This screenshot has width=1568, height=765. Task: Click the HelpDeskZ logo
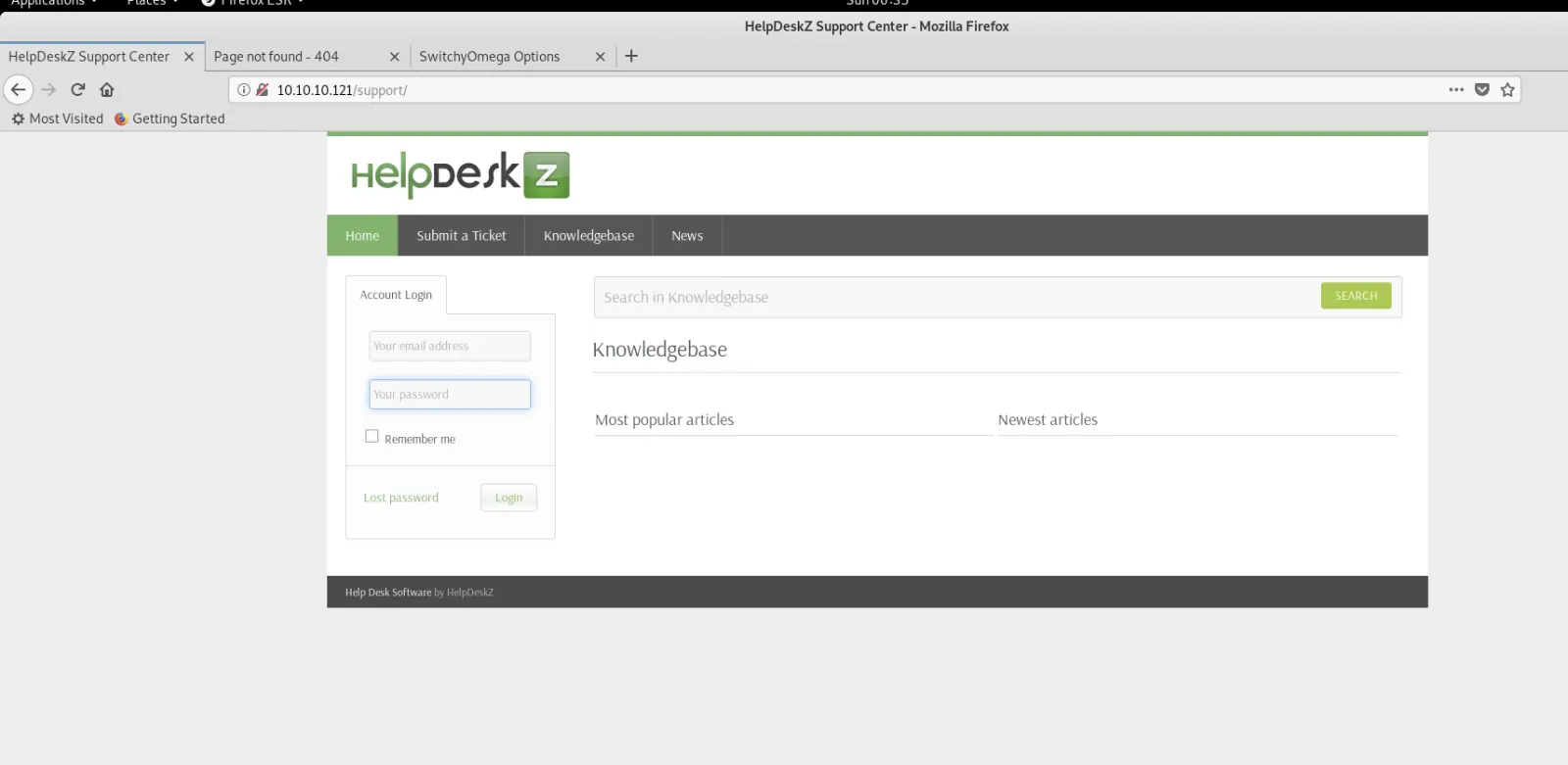coord(461,174)
